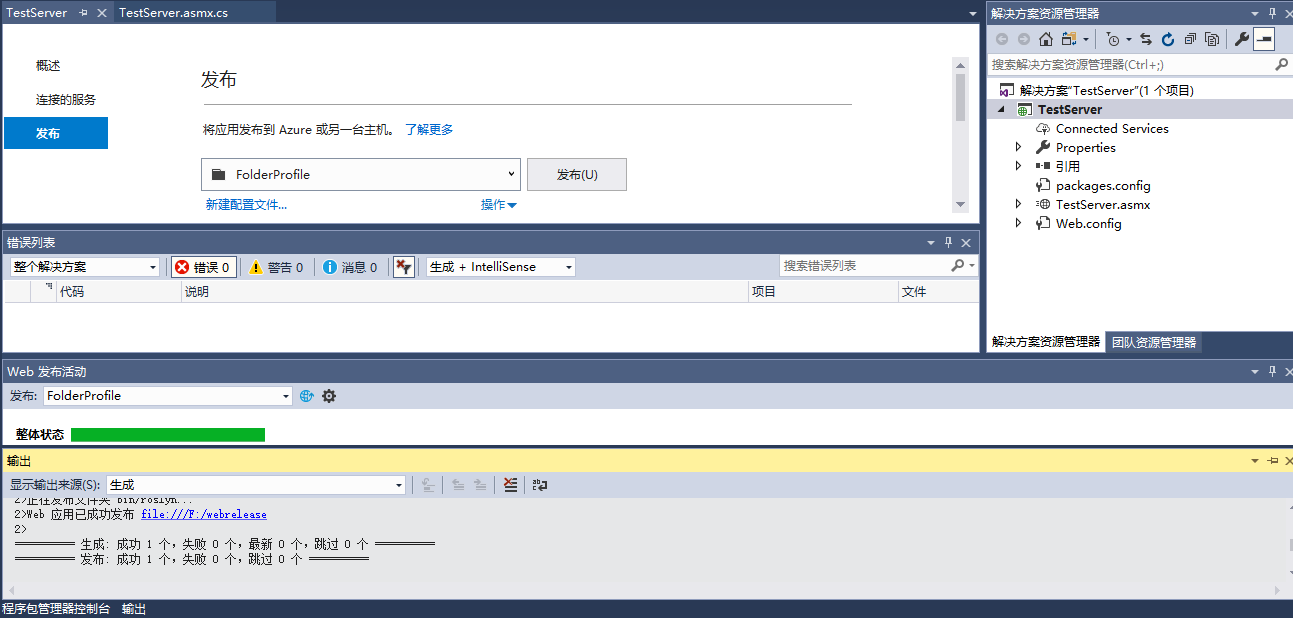Image resolution: width=1293 pixels, height=618 pixels.
Task: Click the auto-hide pin of the error list panel
Action: 948,242
